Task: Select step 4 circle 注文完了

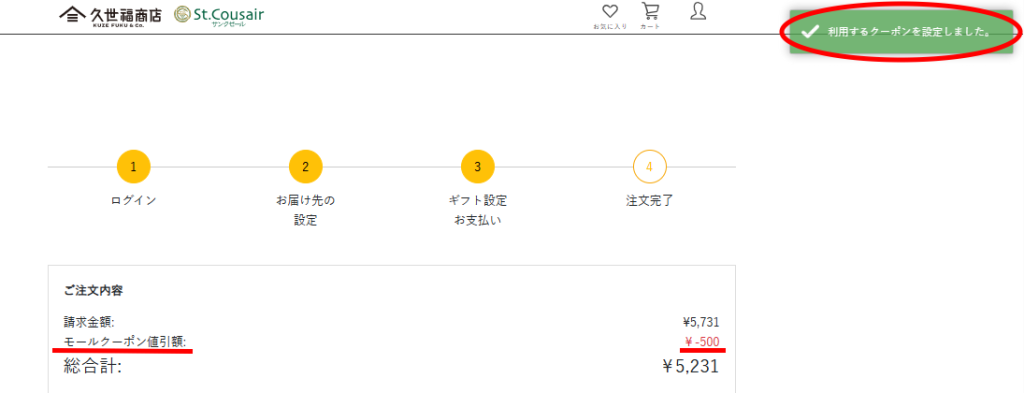Action: tap(649, 166)
